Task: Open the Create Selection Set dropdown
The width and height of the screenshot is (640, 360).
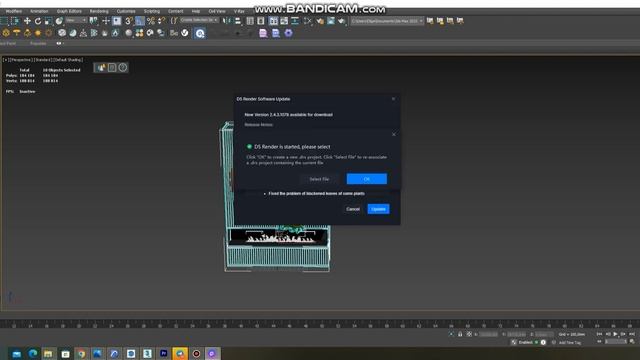Action: click(x=199, y=20)
